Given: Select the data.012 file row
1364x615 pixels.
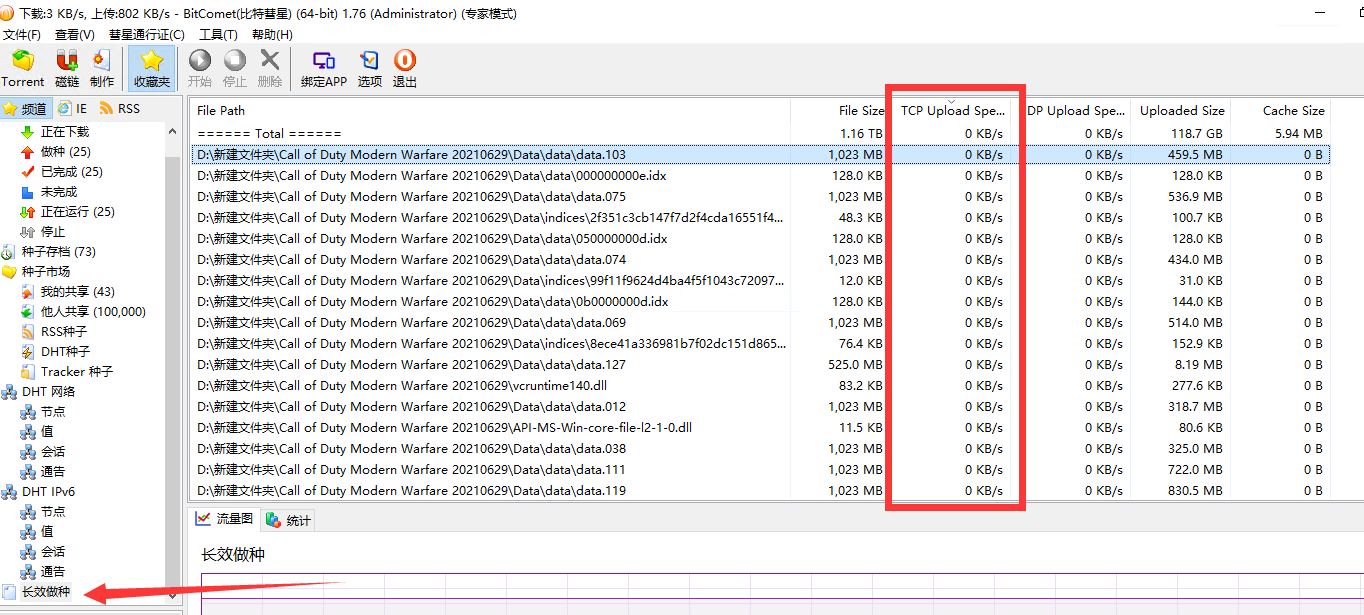Looking at the screenshot, I should 760,406.
